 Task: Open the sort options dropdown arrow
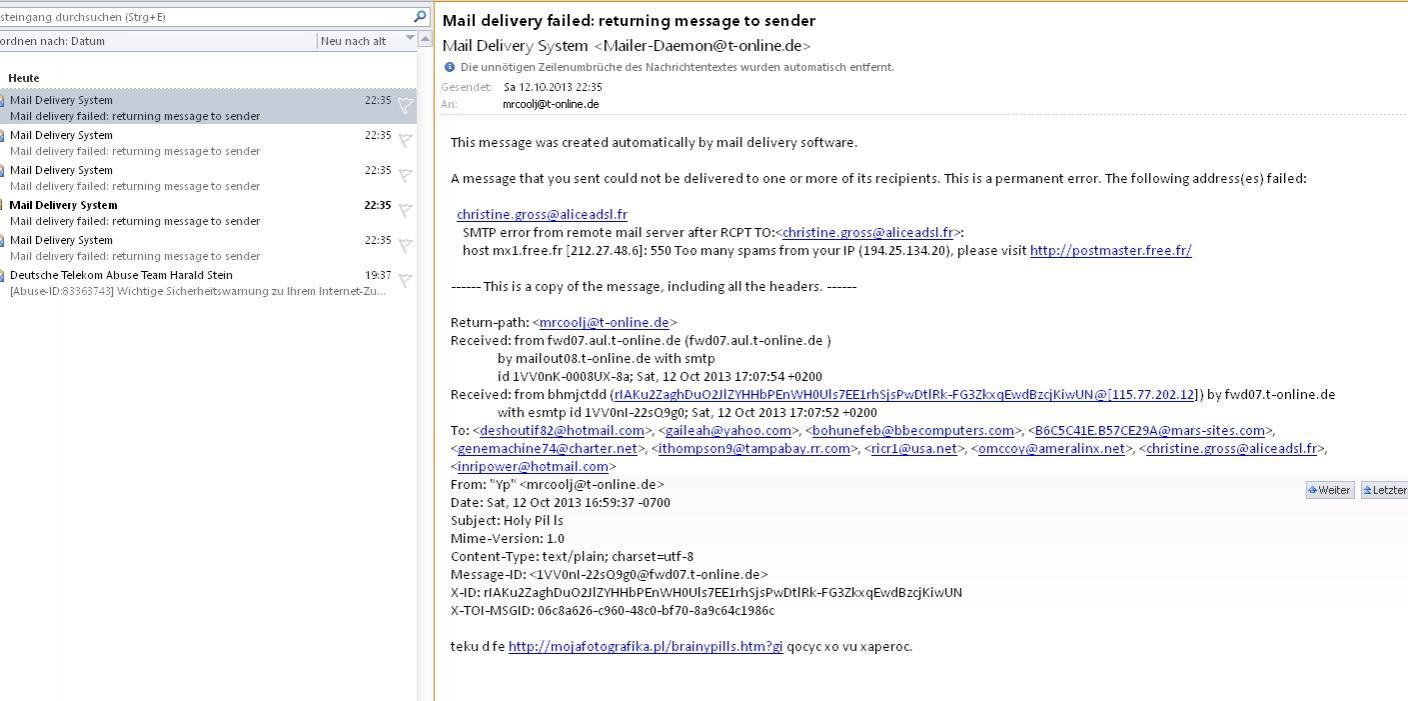point(410,39)
